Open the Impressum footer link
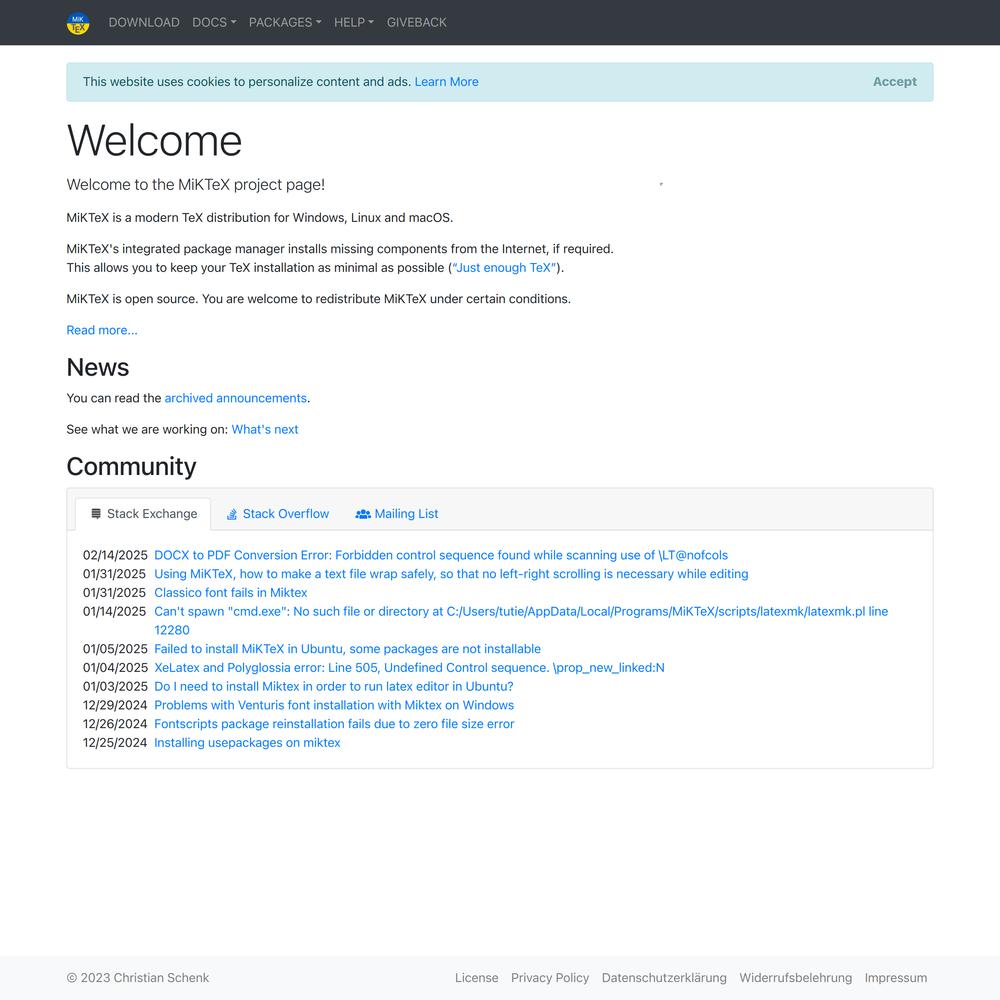 (895, 978)
